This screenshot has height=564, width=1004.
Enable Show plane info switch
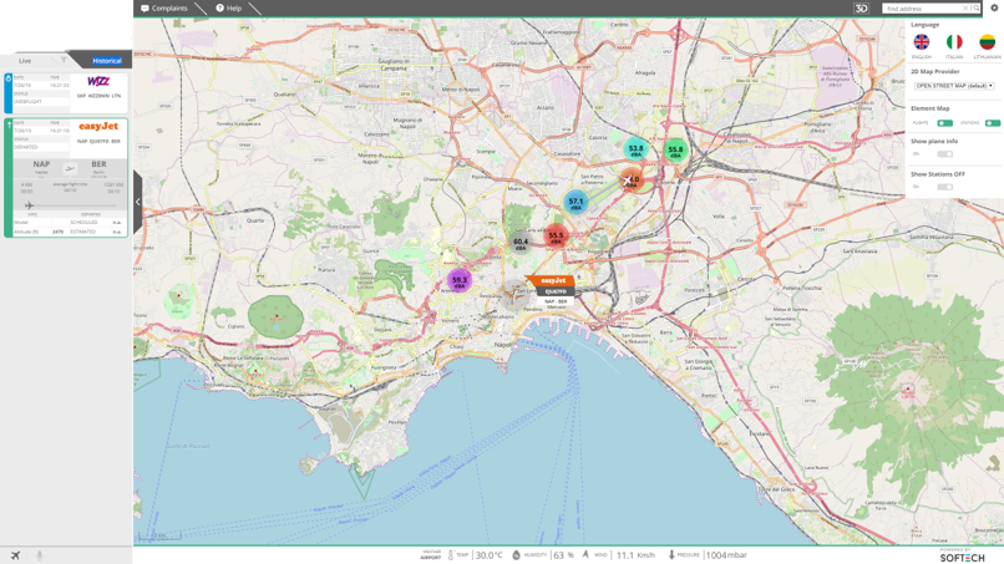pos(944,154)
